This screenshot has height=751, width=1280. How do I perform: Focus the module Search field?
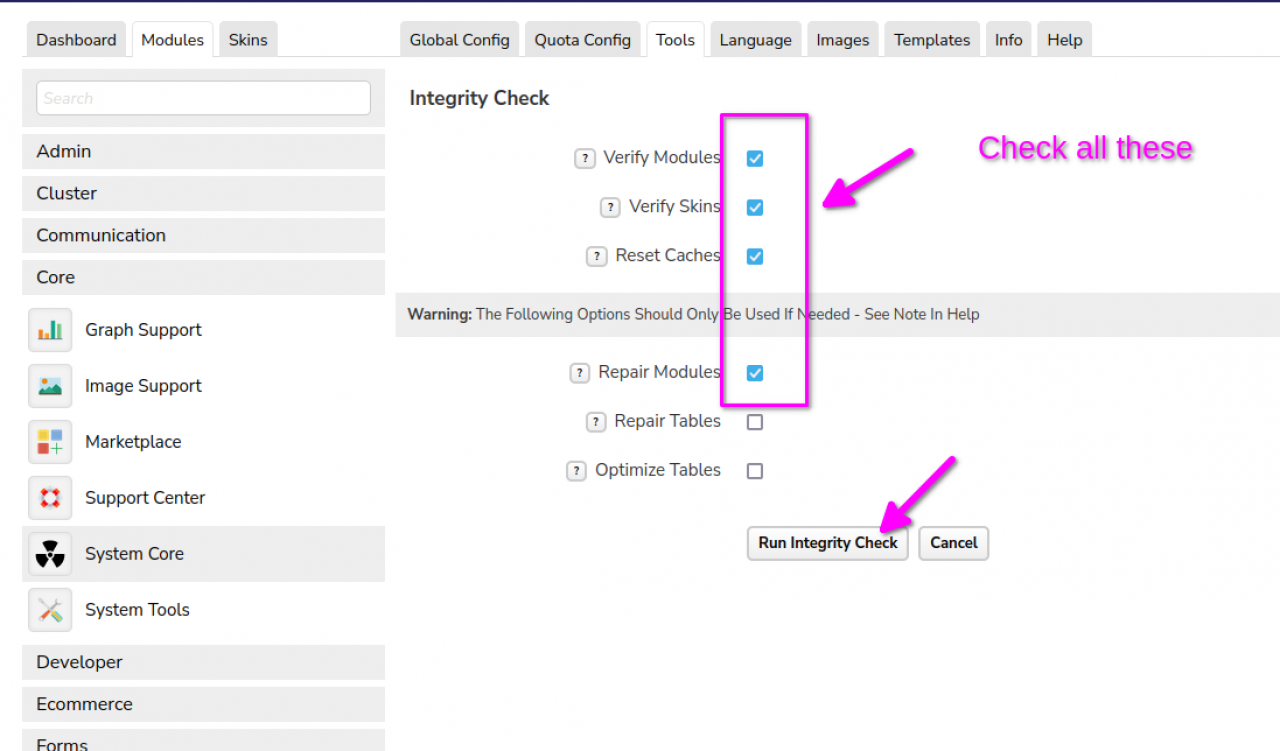click(x=203, y=98)
